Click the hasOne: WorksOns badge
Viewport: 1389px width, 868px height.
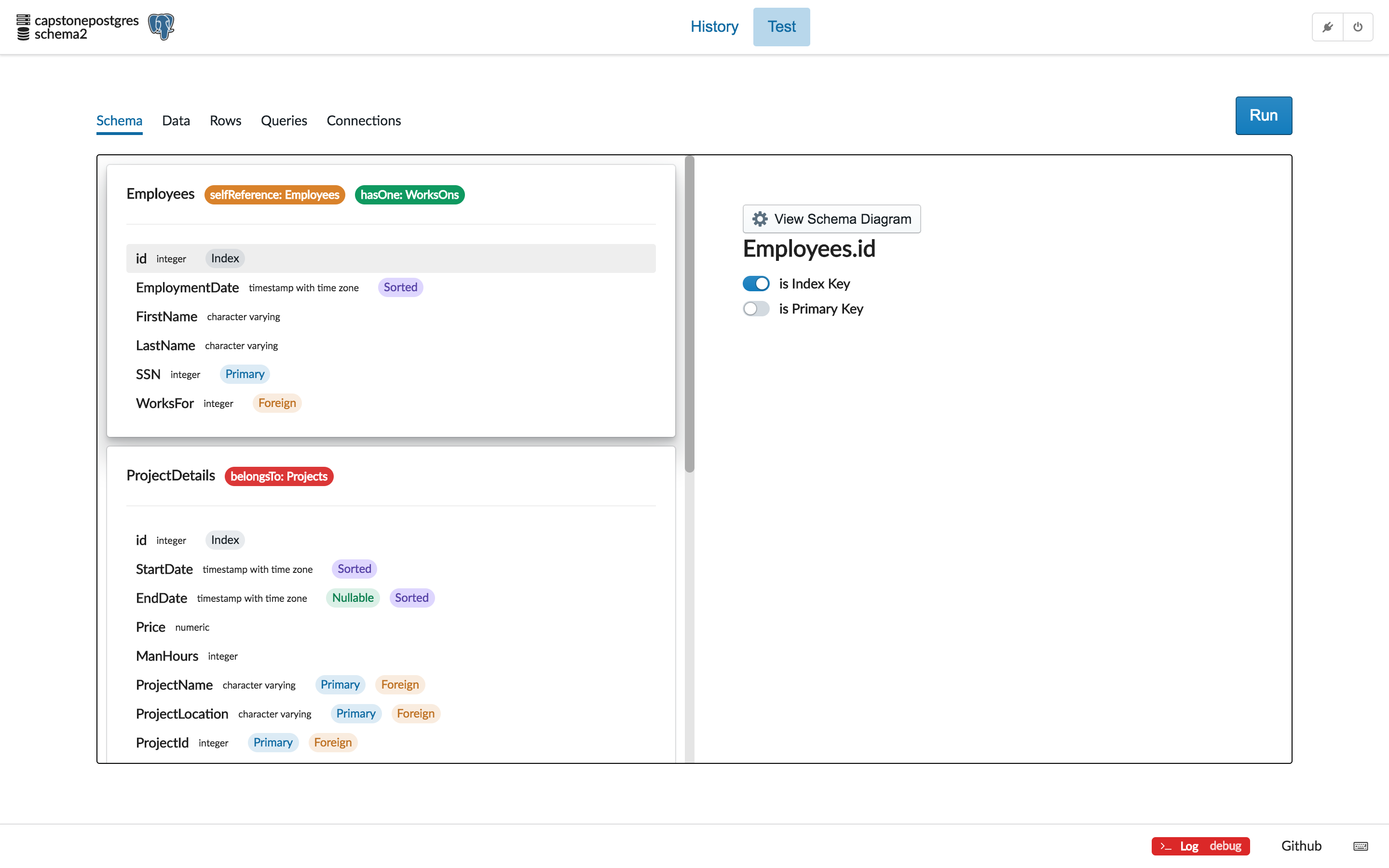click(409, 195)
